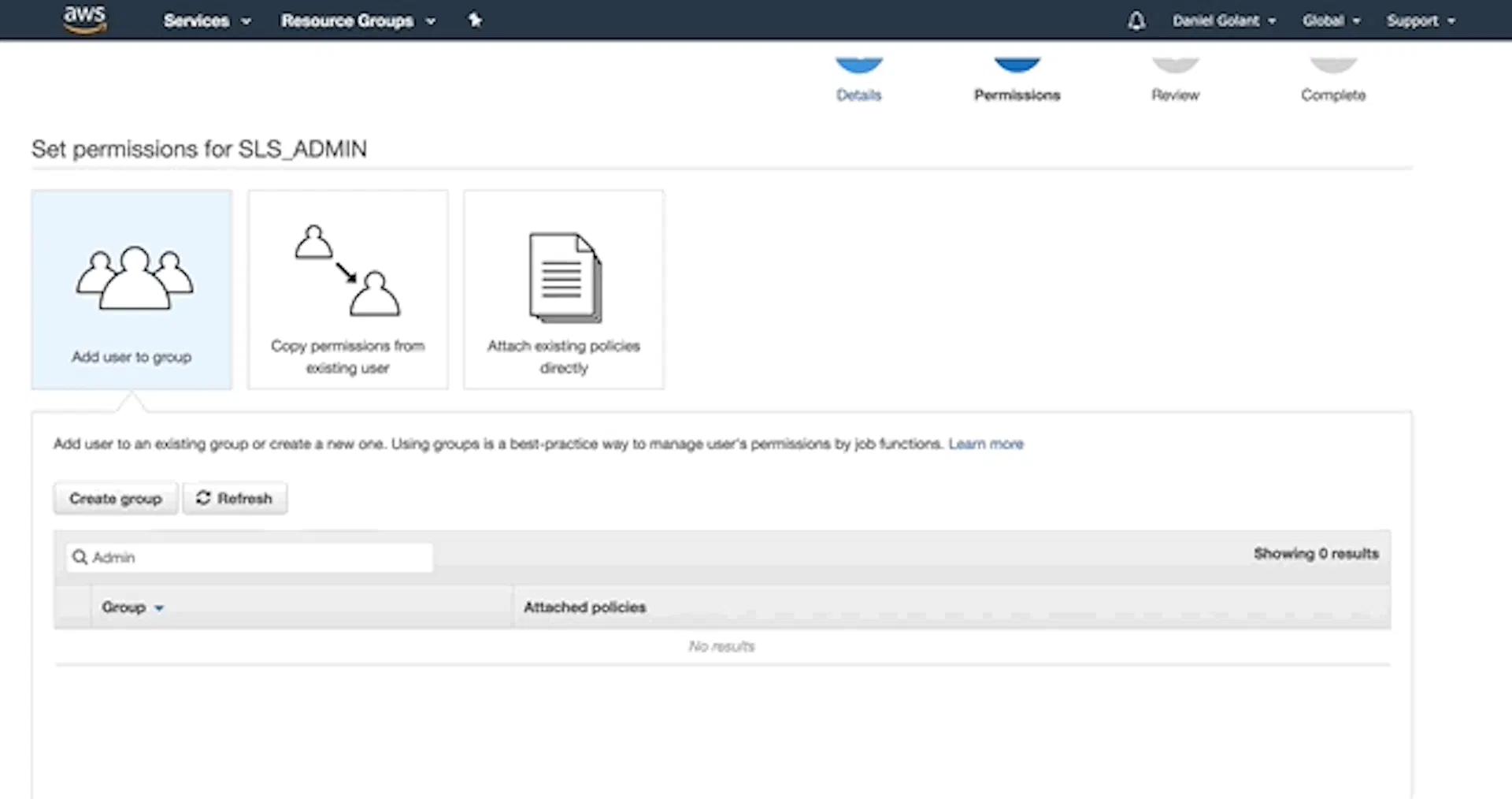The height and width of the screenshot is (799, 1512).
Task: Click the search magnifier icon in group filter
Action: [80, 557]
